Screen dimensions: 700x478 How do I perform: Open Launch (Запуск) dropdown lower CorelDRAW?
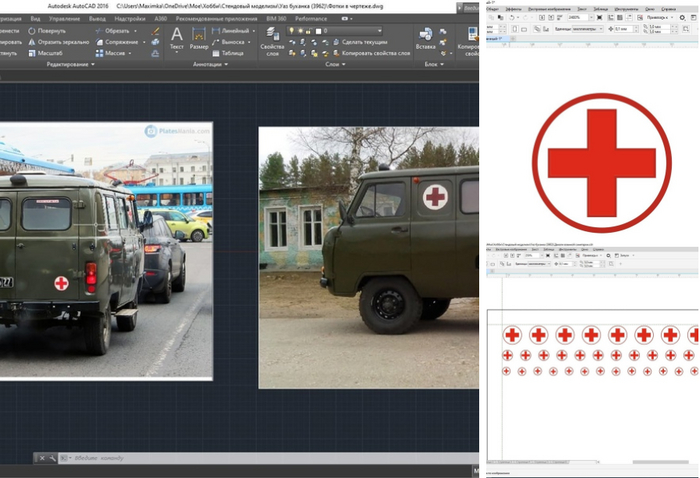tap(627, 255)
